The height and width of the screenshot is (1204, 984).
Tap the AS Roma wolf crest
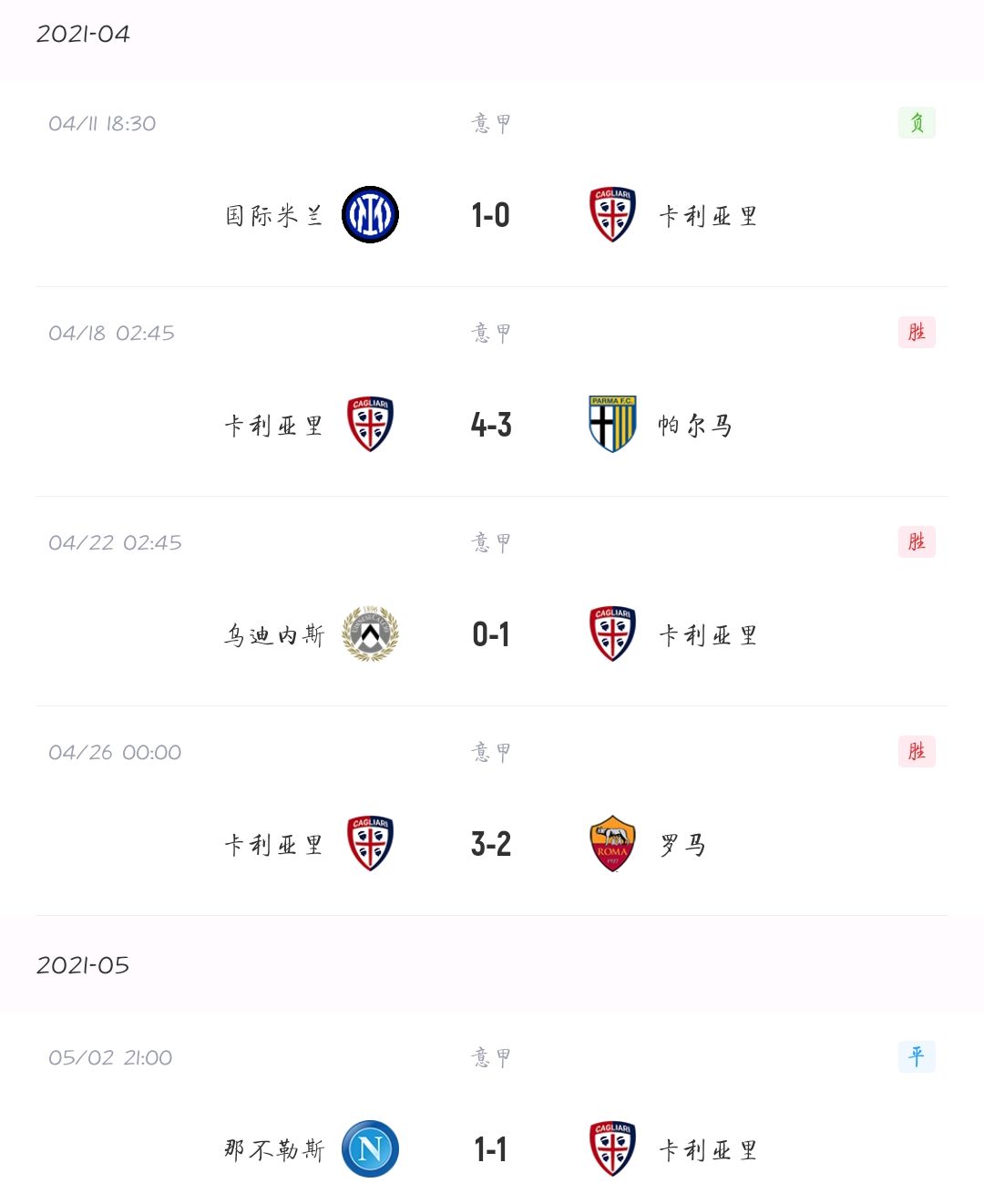(612, 843)
